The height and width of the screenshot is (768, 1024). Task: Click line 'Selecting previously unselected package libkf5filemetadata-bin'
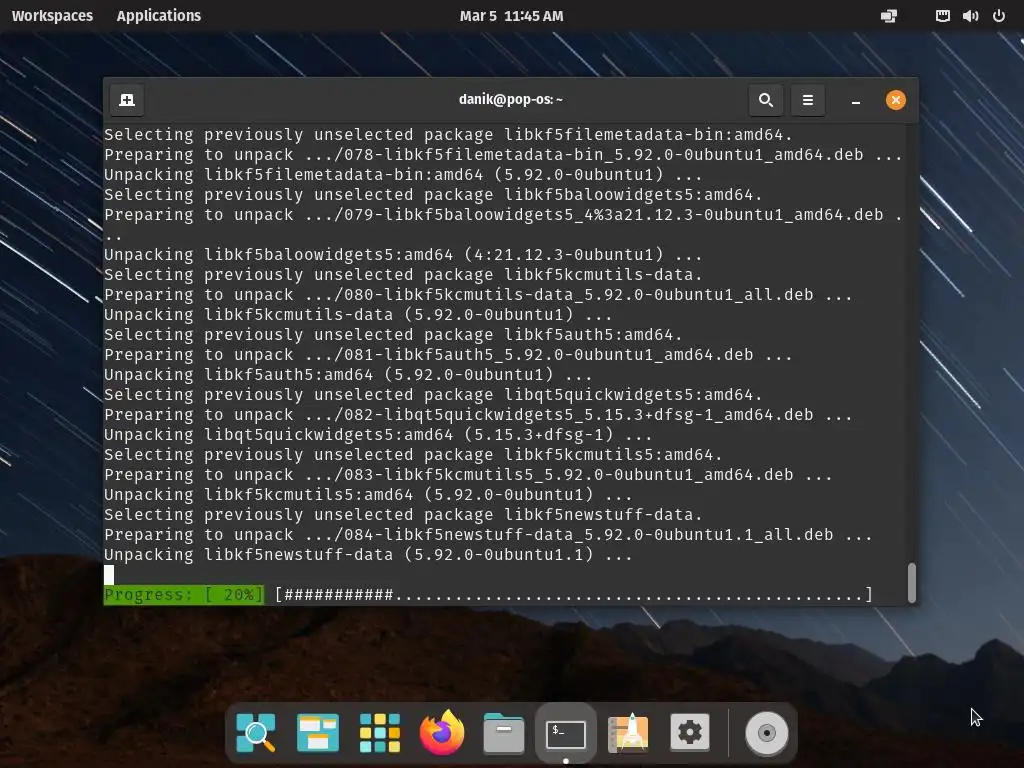[x=448, y=135]
